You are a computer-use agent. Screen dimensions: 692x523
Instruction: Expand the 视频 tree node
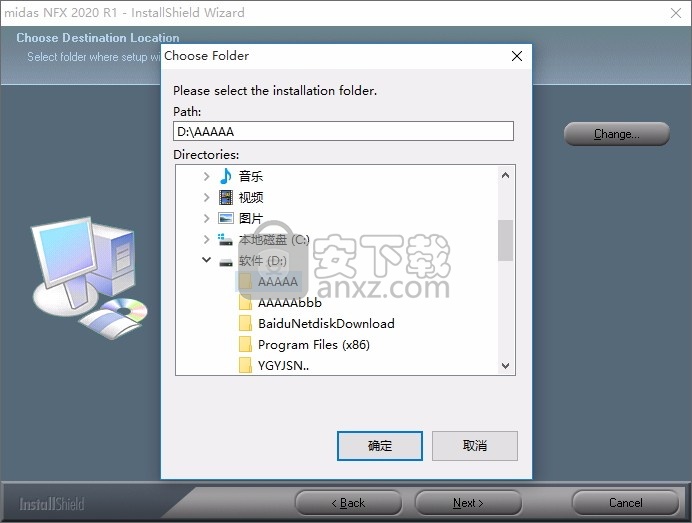click(206, 197)
